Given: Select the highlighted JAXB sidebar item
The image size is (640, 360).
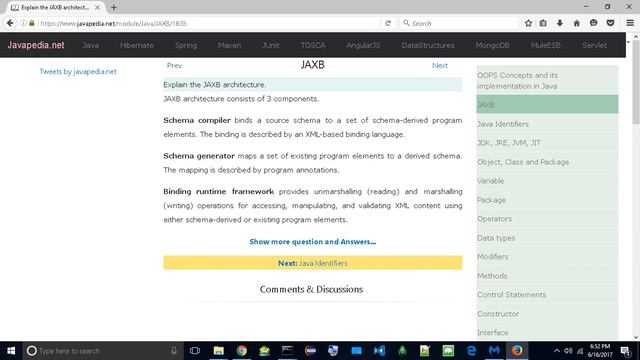Looking at the screenshot, I should [547, 104].
